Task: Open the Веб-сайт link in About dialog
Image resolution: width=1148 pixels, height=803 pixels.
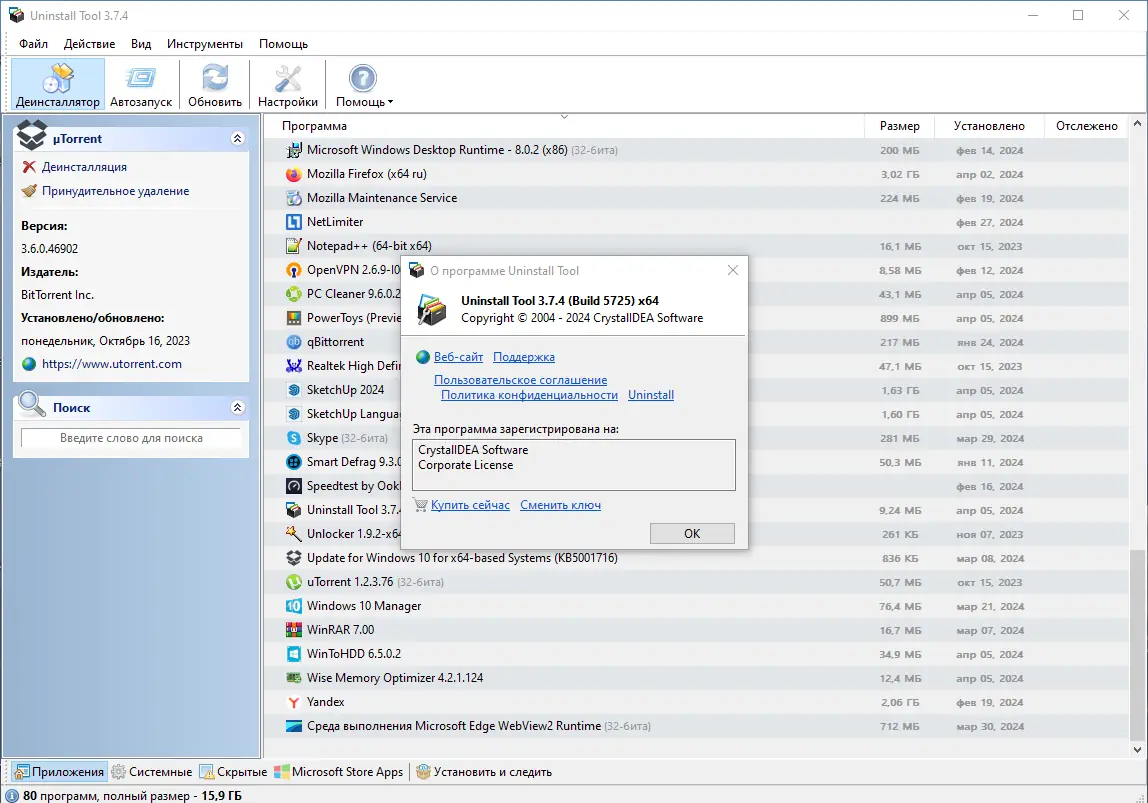Action: coord(458,357)
